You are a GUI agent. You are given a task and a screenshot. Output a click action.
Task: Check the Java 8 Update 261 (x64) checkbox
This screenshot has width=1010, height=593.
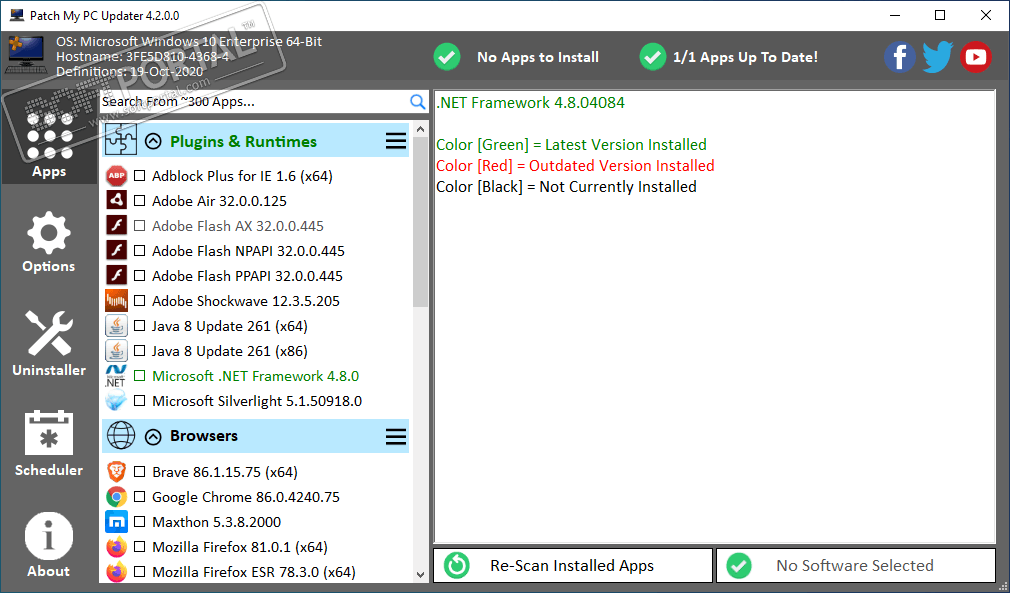139,326
